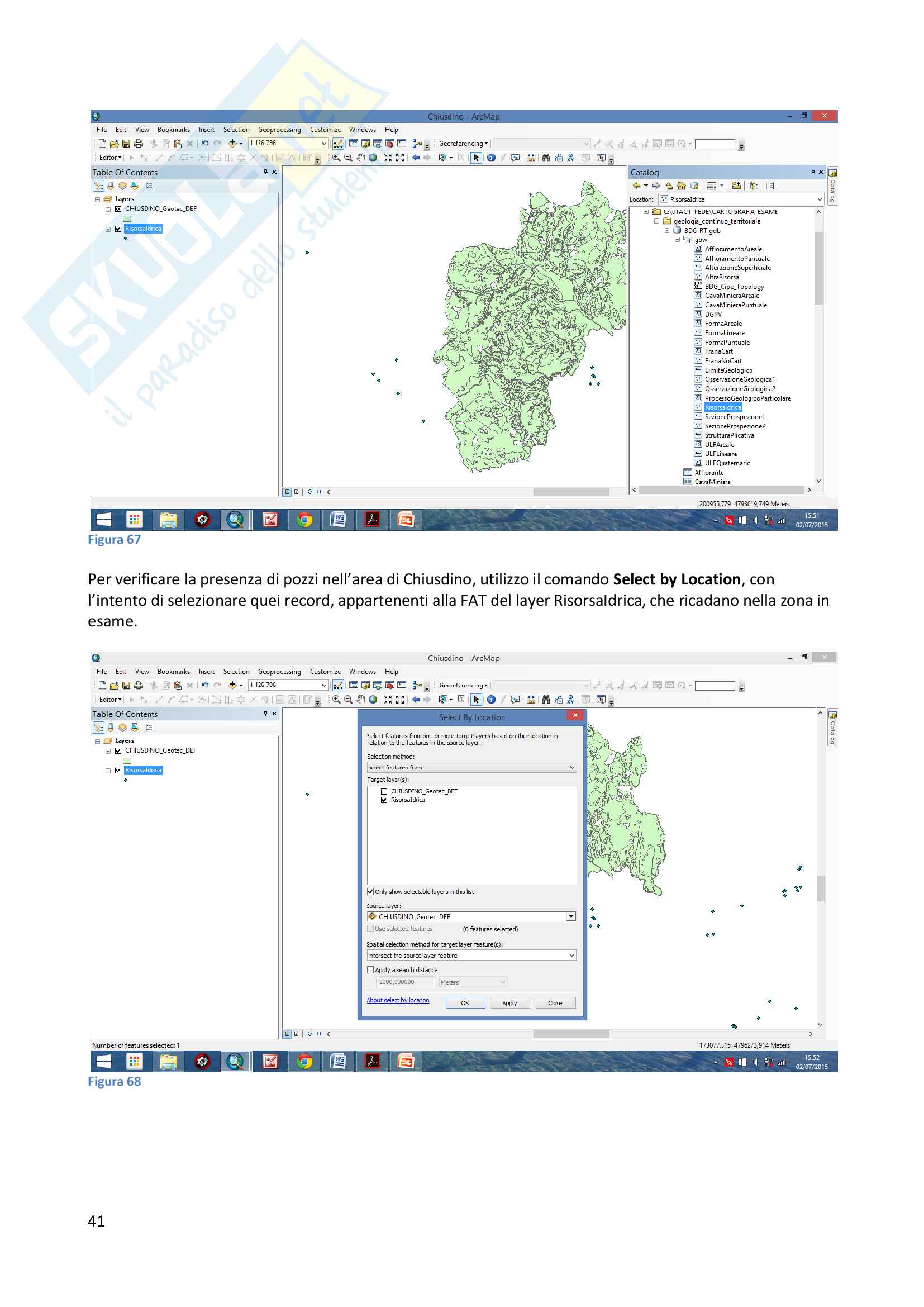Click the Up One Level icon in Catalog

pyautogui.click(x=669, y=186)
